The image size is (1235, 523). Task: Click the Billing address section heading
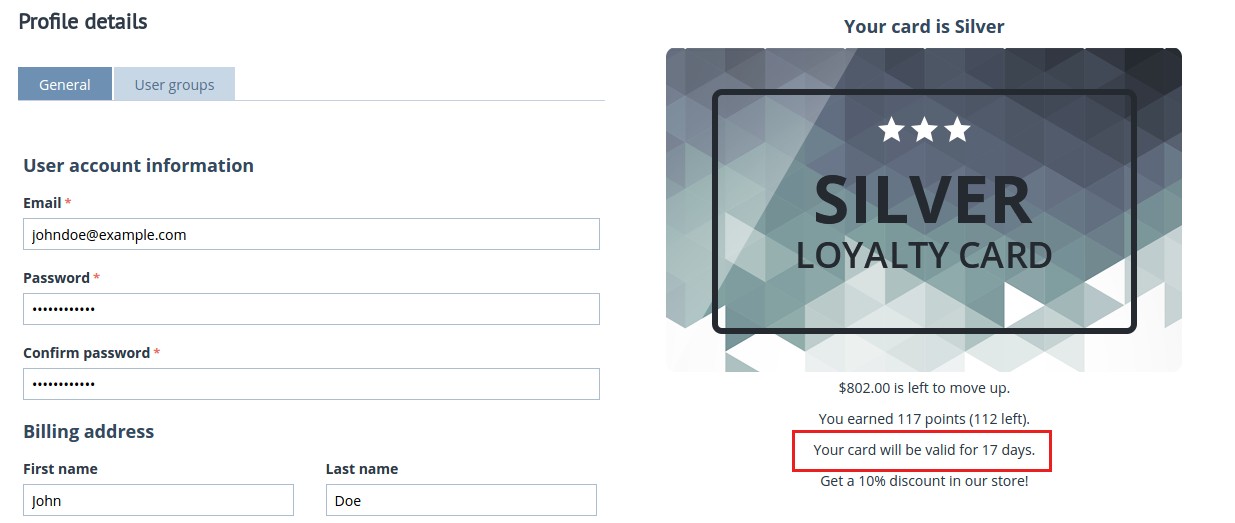[89, 432]
